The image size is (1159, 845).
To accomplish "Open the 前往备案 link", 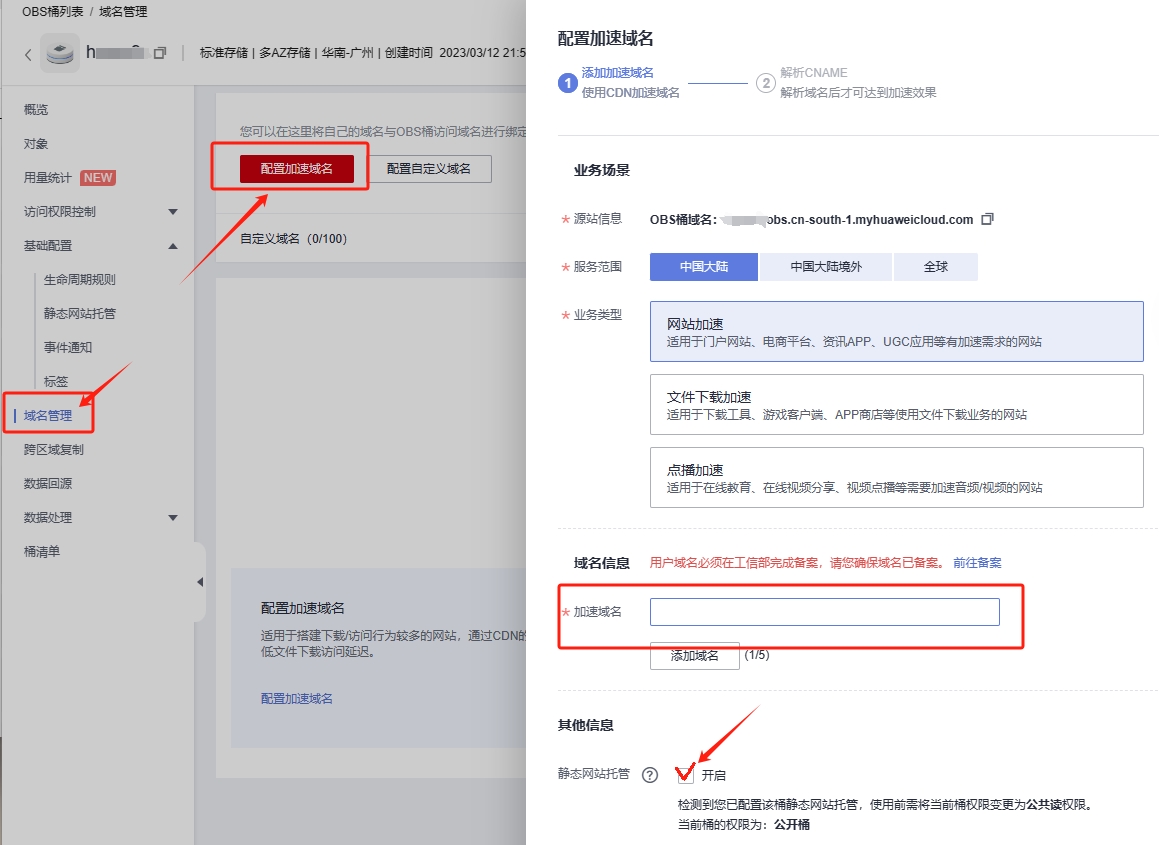I will coord(977,563).
